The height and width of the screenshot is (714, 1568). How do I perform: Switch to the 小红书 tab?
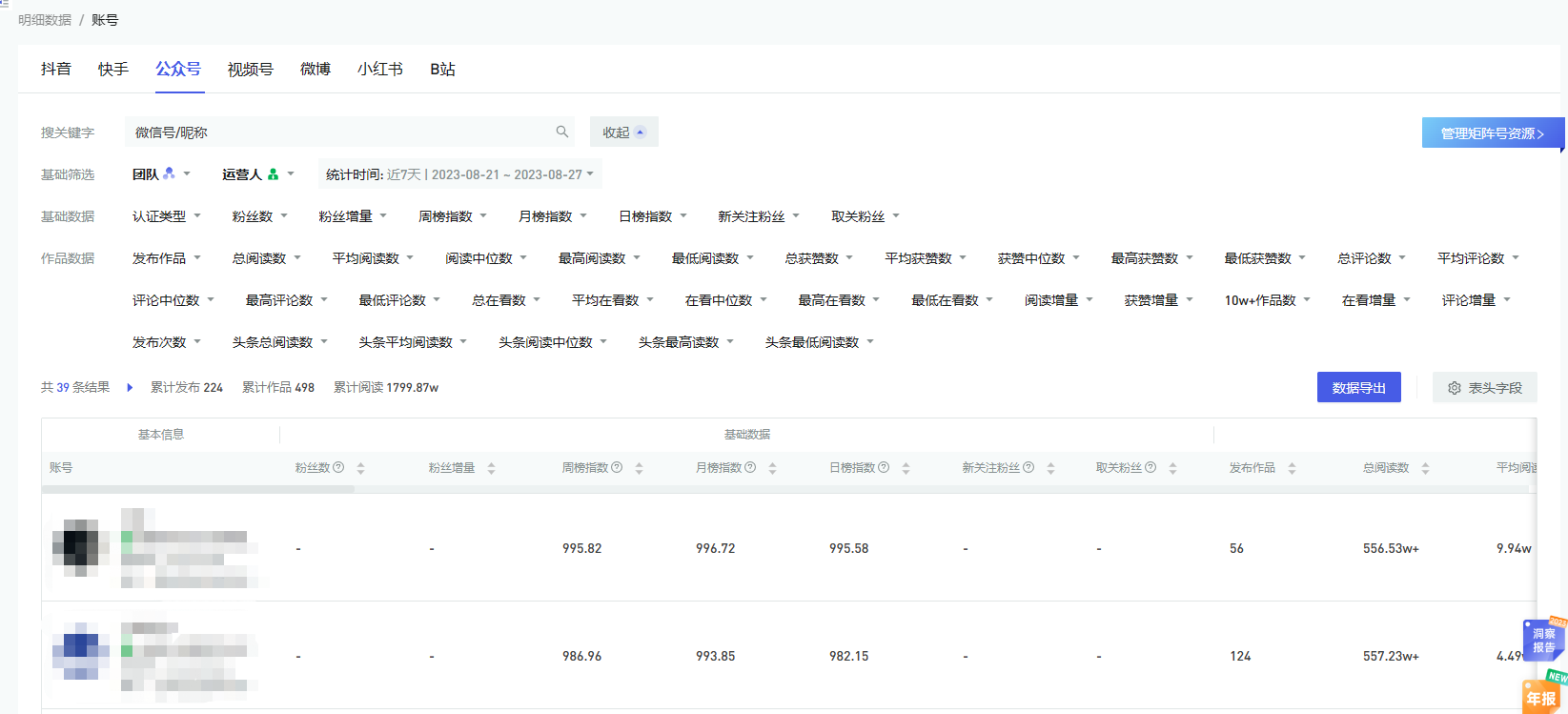[x=380, y=69]
